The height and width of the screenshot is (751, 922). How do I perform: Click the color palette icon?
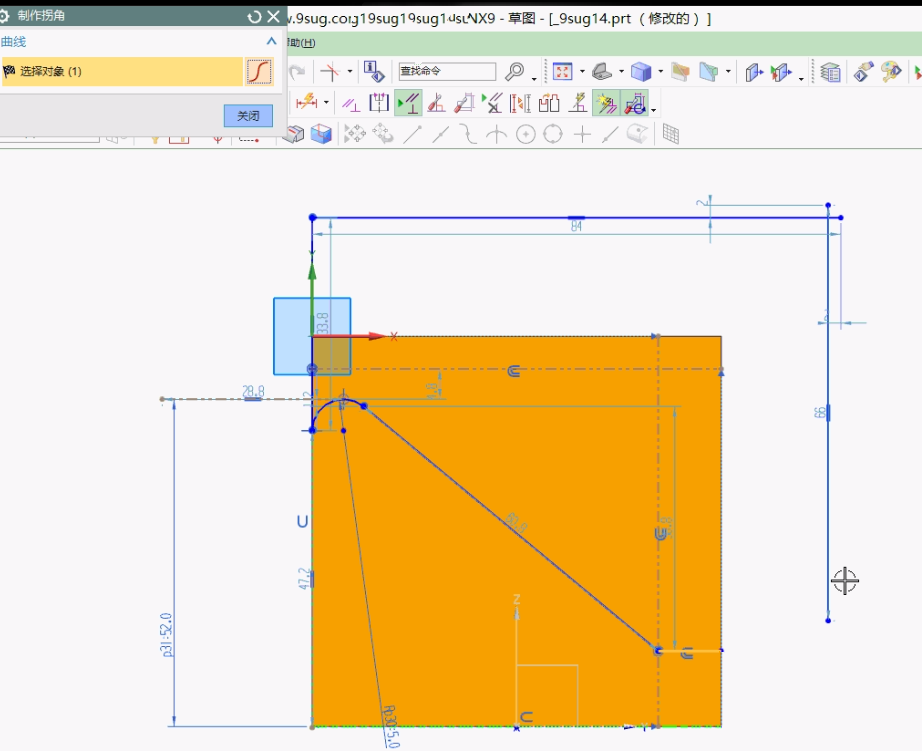click(891, 72)
